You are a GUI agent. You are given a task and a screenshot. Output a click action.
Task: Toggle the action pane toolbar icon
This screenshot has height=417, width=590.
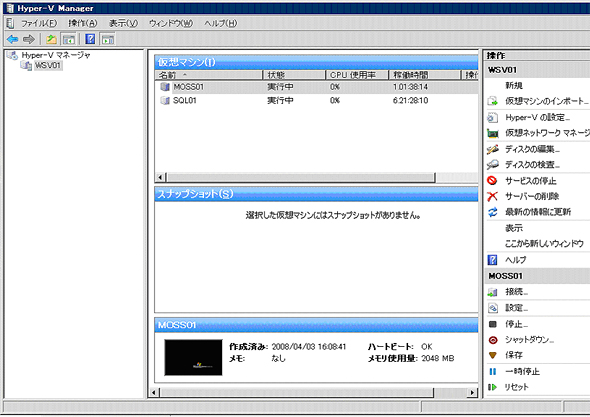(x=108, y=39)
